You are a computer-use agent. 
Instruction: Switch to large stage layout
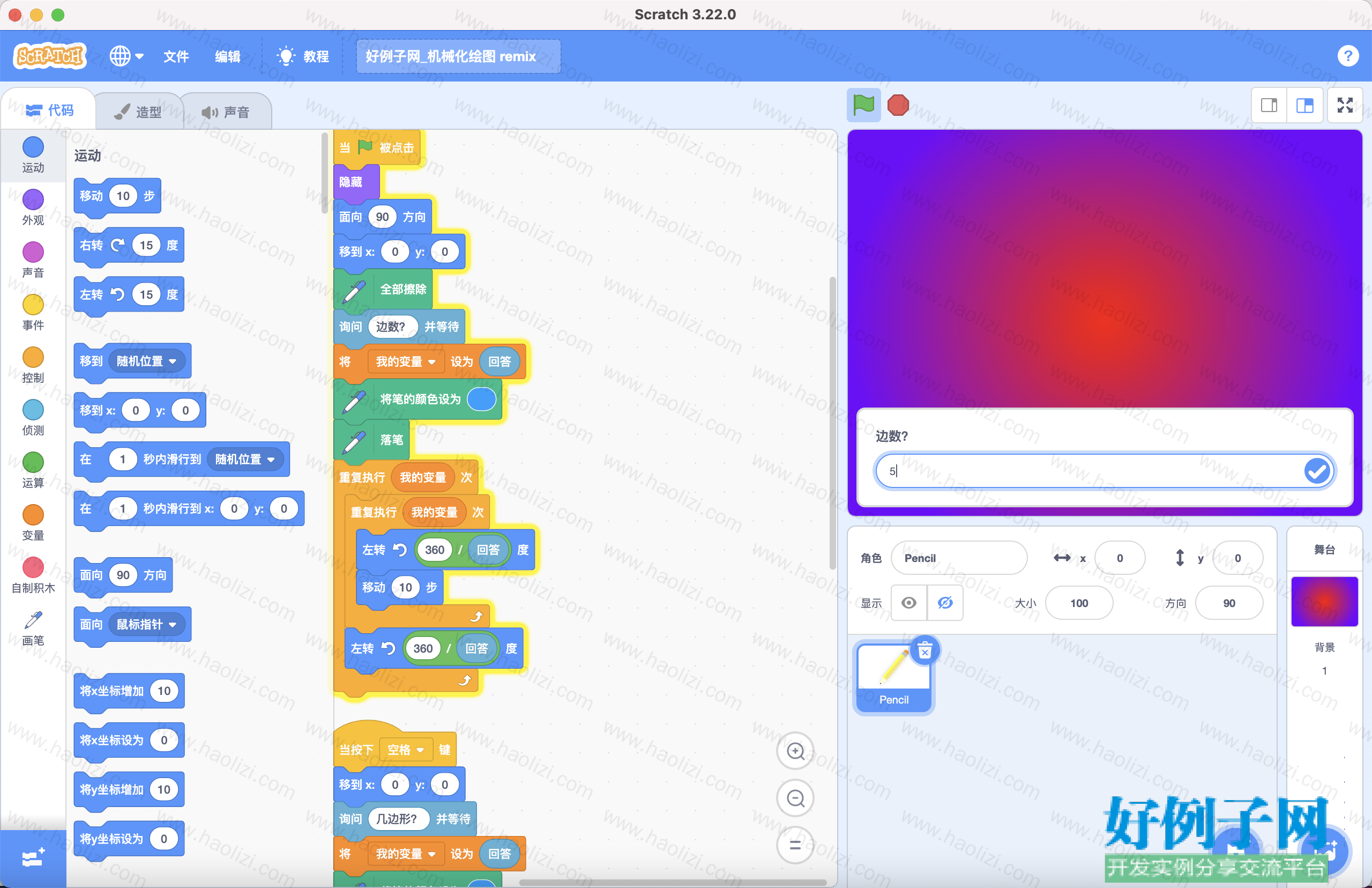1304,105
